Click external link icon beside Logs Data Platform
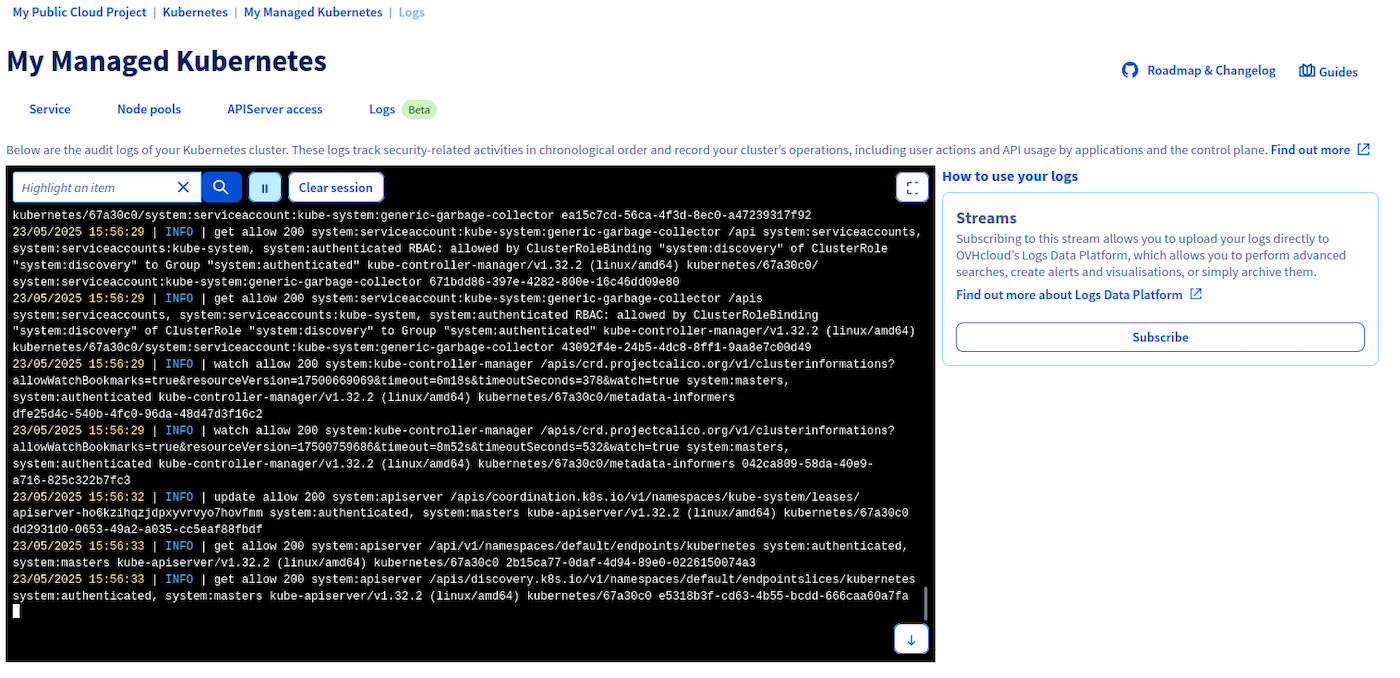 coord(1196,295)
